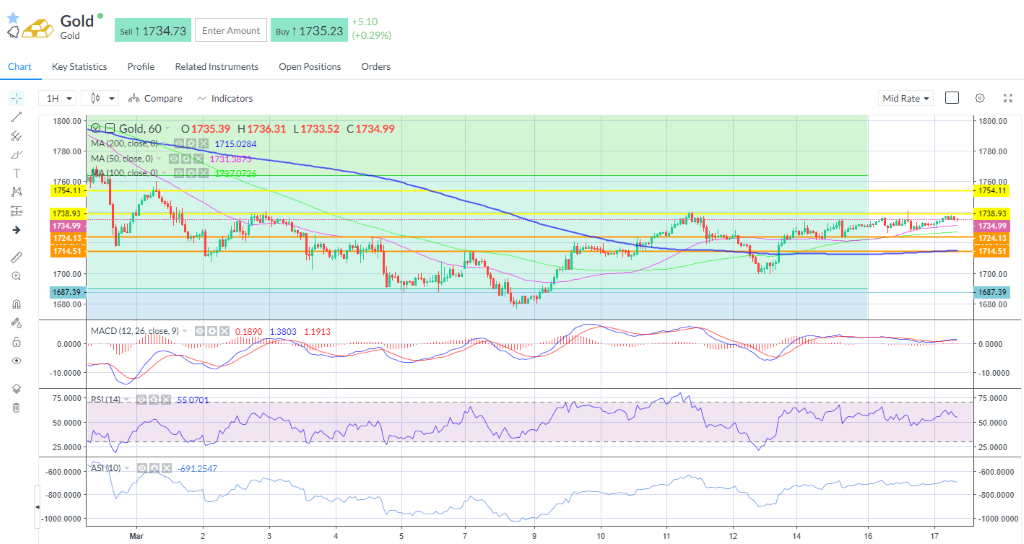Image resolution: width=1024 pixels, height=544 pixels.
Task: Click the ruler measure tool
Action: 16,256
